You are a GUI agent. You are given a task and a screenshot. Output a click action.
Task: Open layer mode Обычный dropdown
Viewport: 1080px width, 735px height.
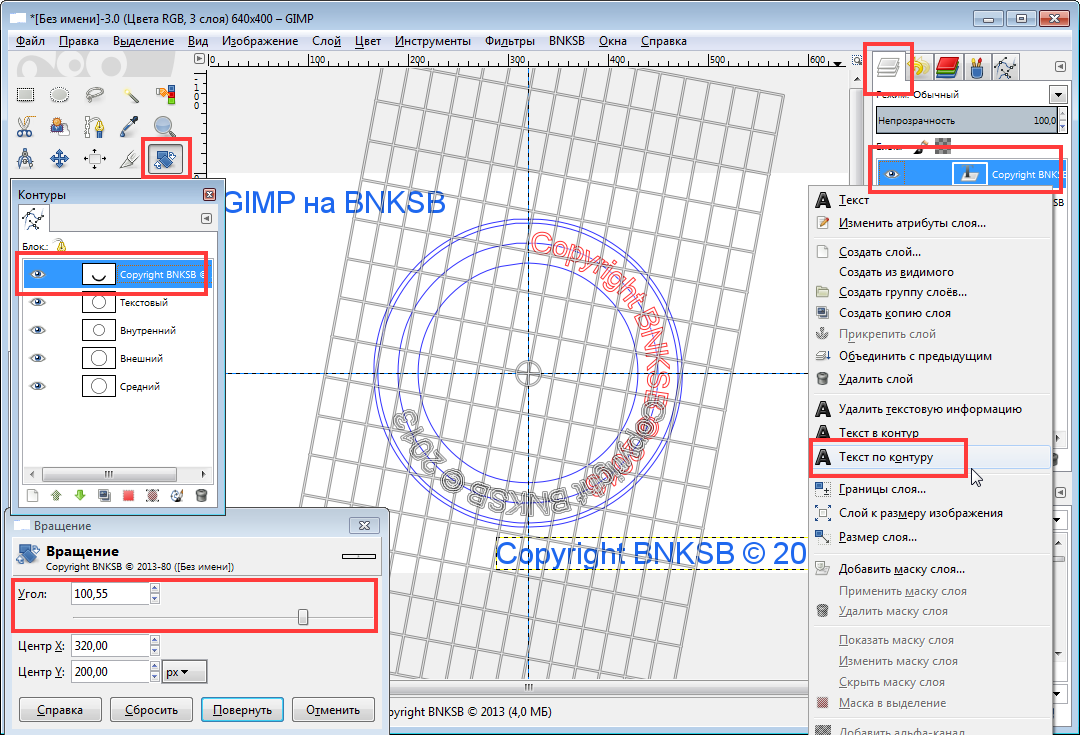tap(1057, 94)
